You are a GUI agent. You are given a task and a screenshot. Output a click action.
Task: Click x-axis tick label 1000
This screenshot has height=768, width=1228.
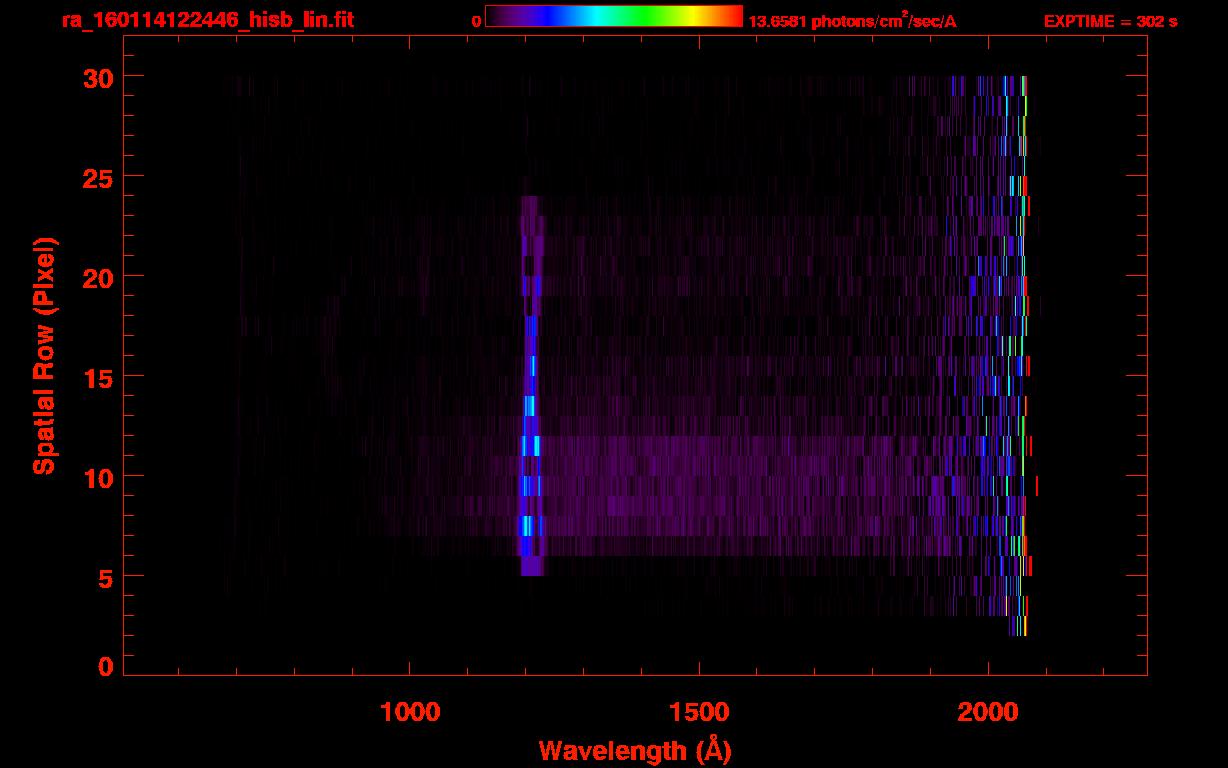click(410, 712)
